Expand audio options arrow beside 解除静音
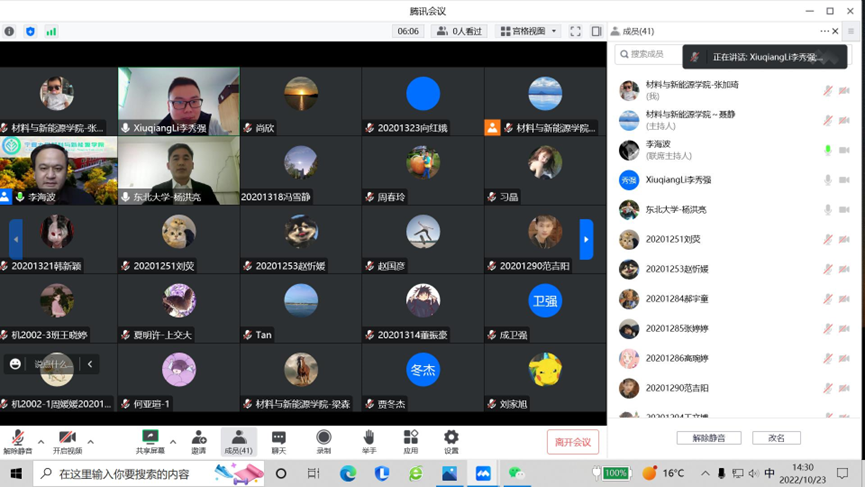The image size is (865, 487). point(41,441)
